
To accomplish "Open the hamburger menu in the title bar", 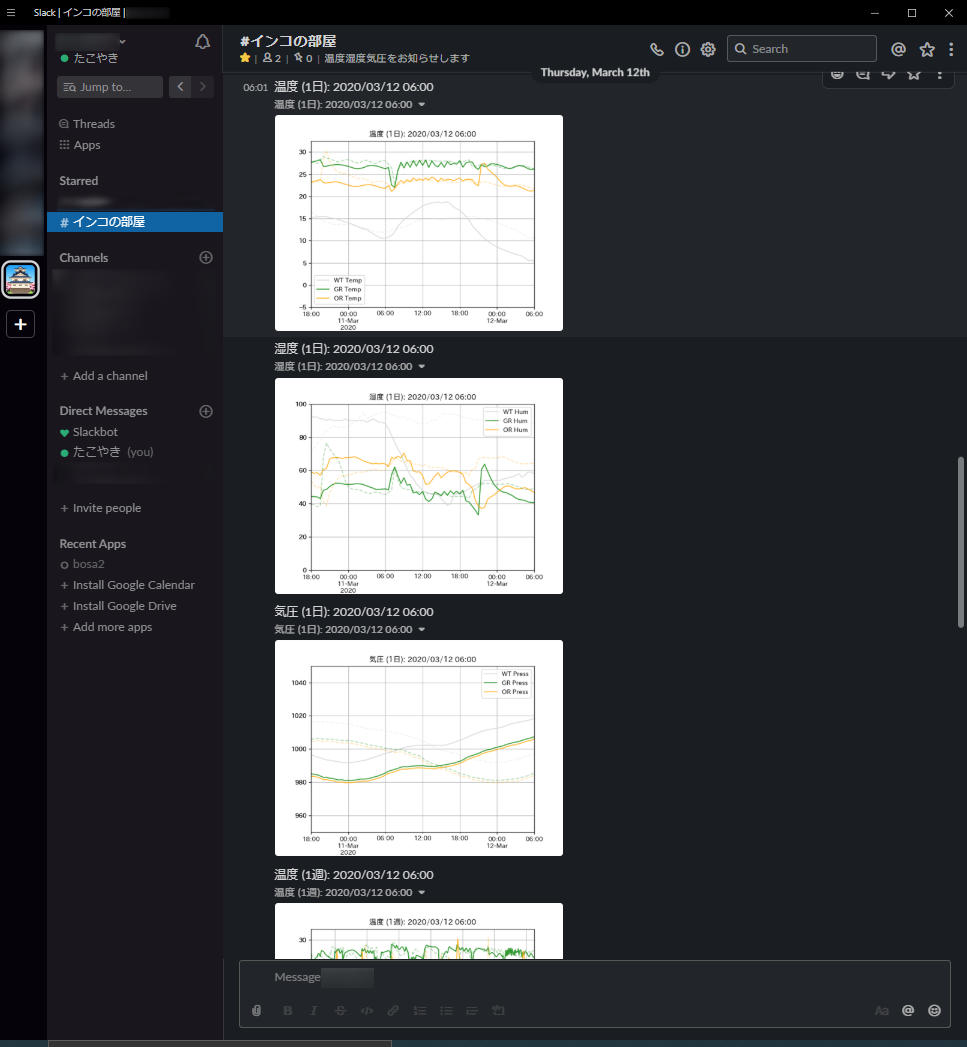I will 11,13.
